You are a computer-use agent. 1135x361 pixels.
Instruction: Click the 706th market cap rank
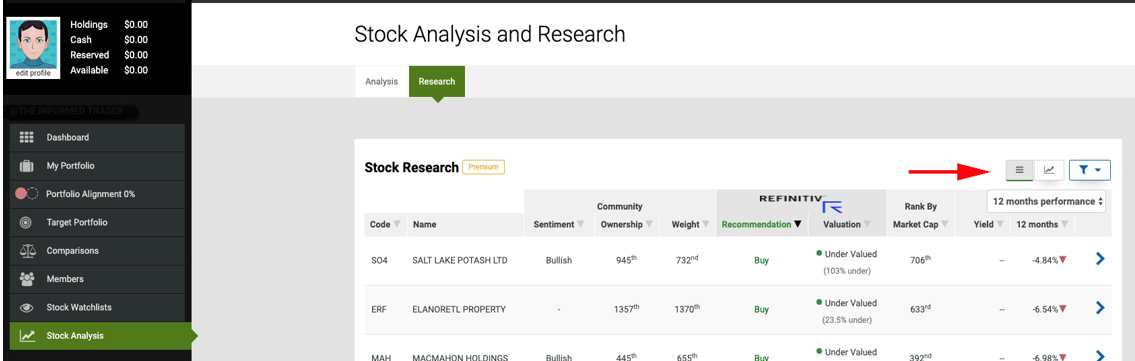click(920, 260)
